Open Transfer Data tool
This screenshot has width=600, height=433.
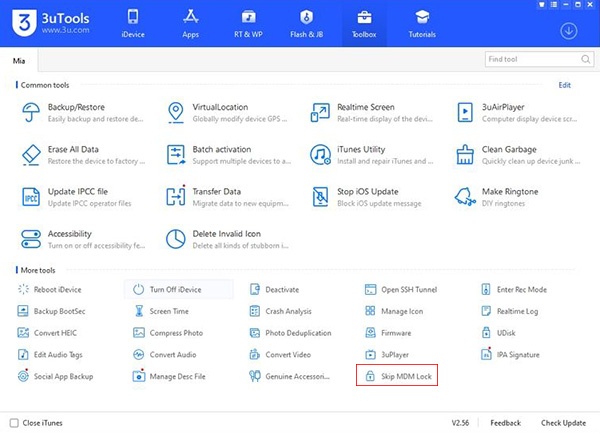[x=227, y=197]
